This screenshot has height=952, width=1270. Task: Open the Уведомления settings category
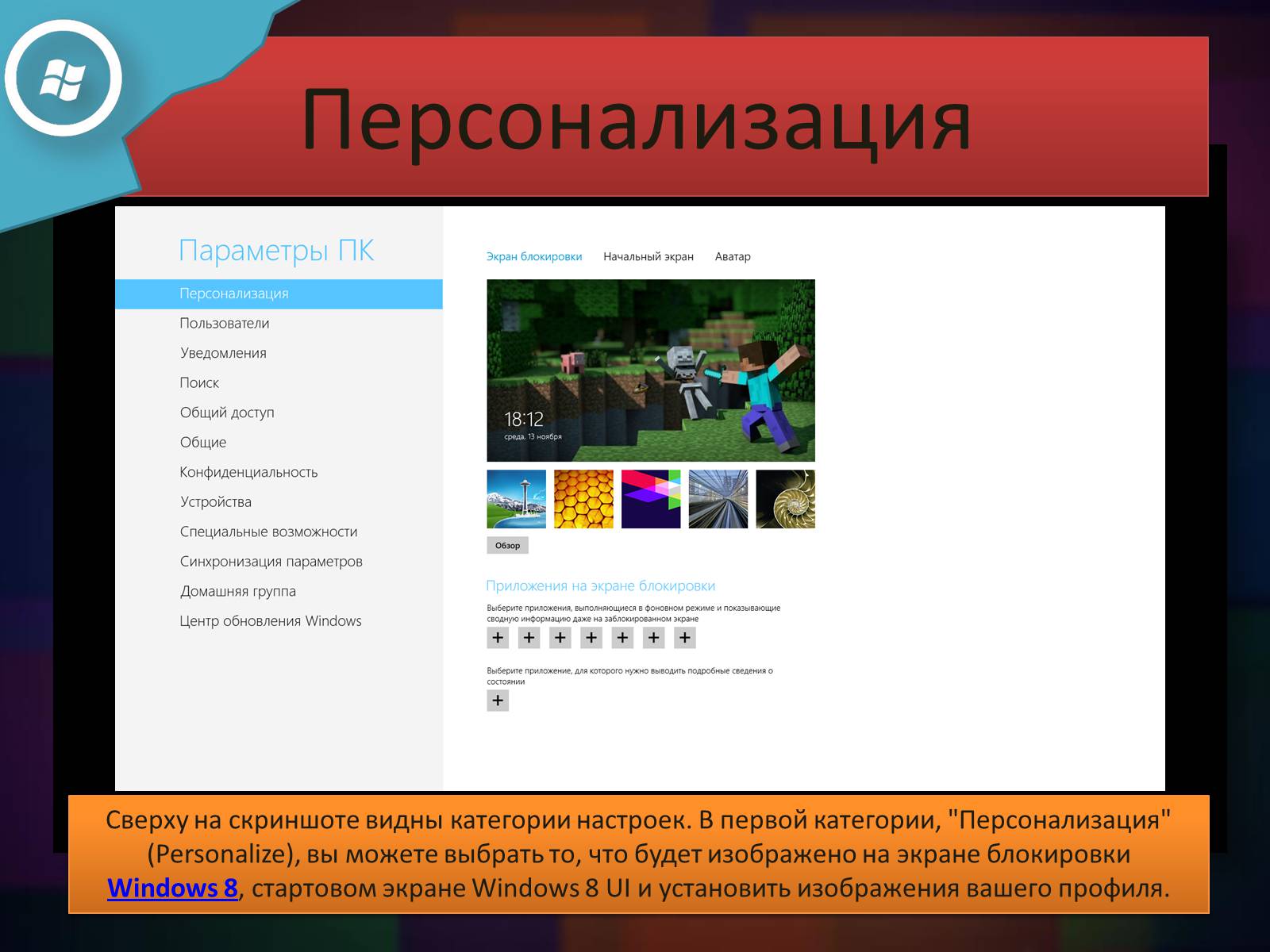pos(223,353)
